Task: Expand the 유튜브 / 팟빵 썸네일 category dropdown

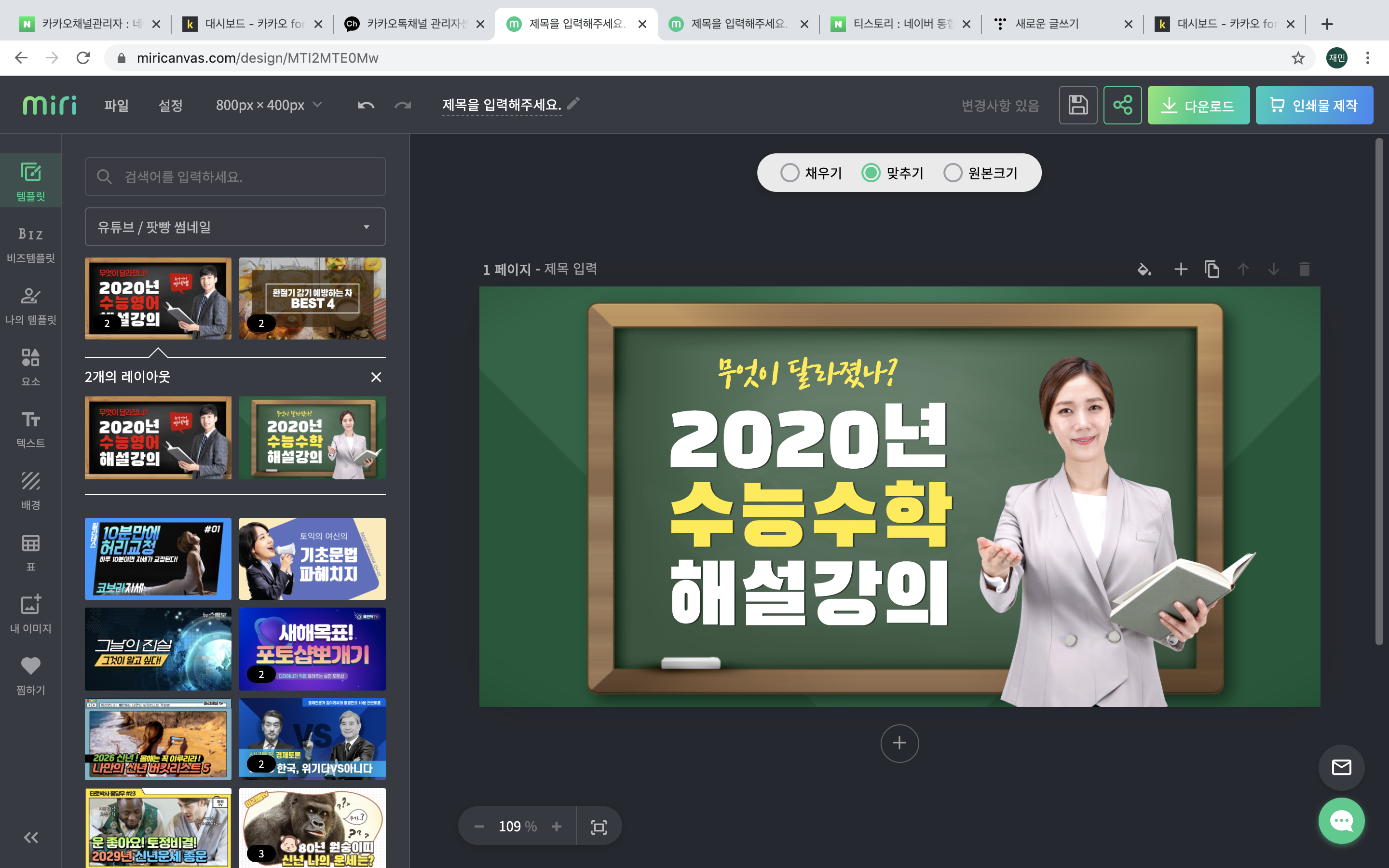Action: (235, 227)
